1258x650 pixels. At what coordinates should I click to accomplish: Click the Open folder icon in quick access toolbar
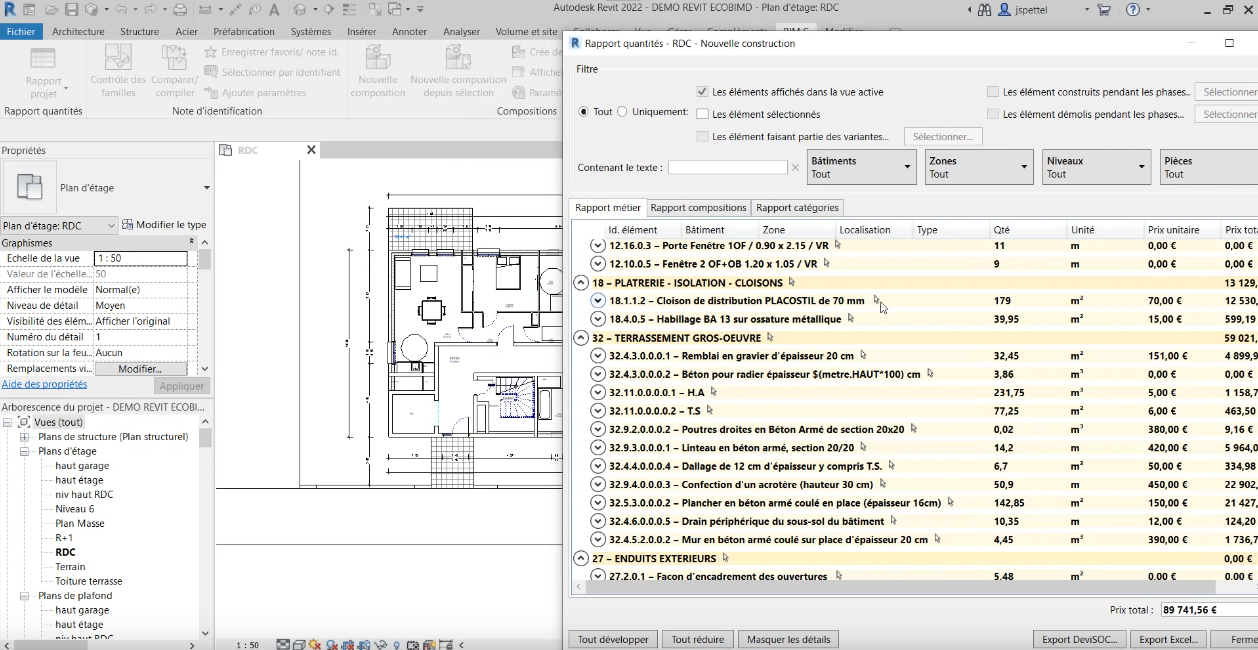click(52, 9)
